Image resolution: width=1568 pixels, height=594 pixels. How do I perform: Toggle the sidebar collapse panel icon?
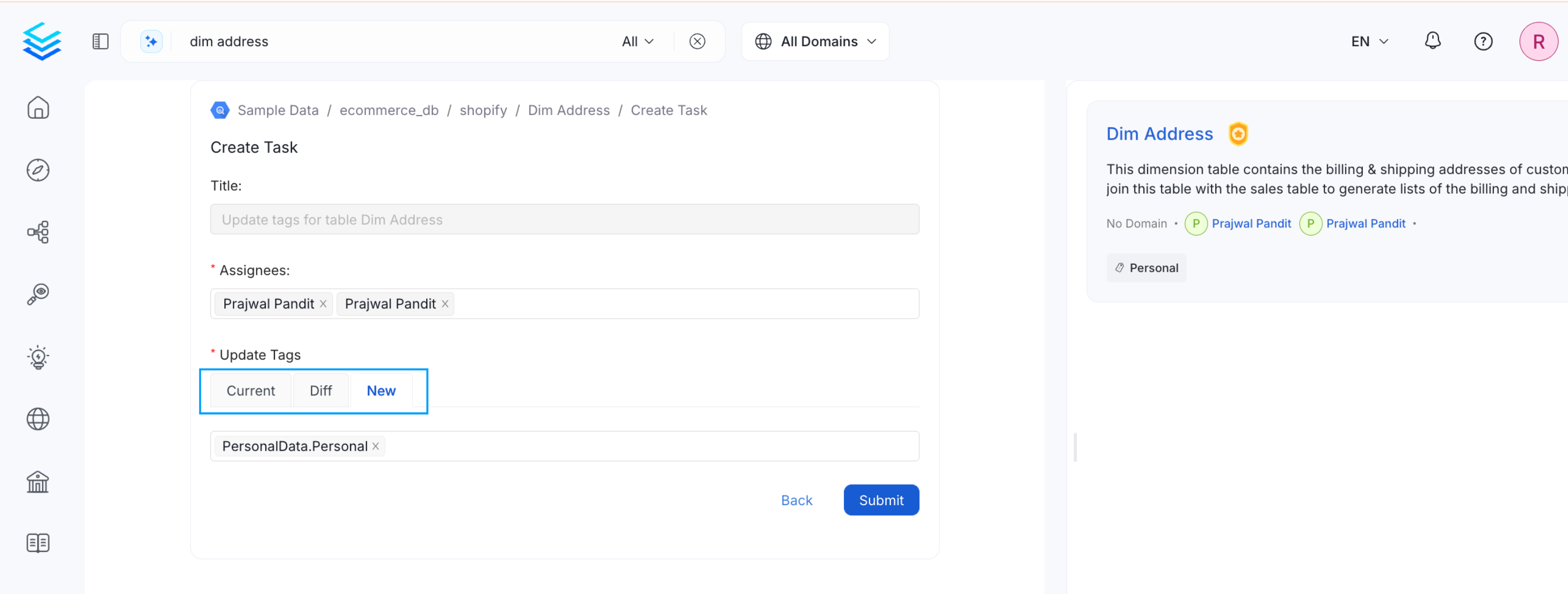click(x=100, y=41)
